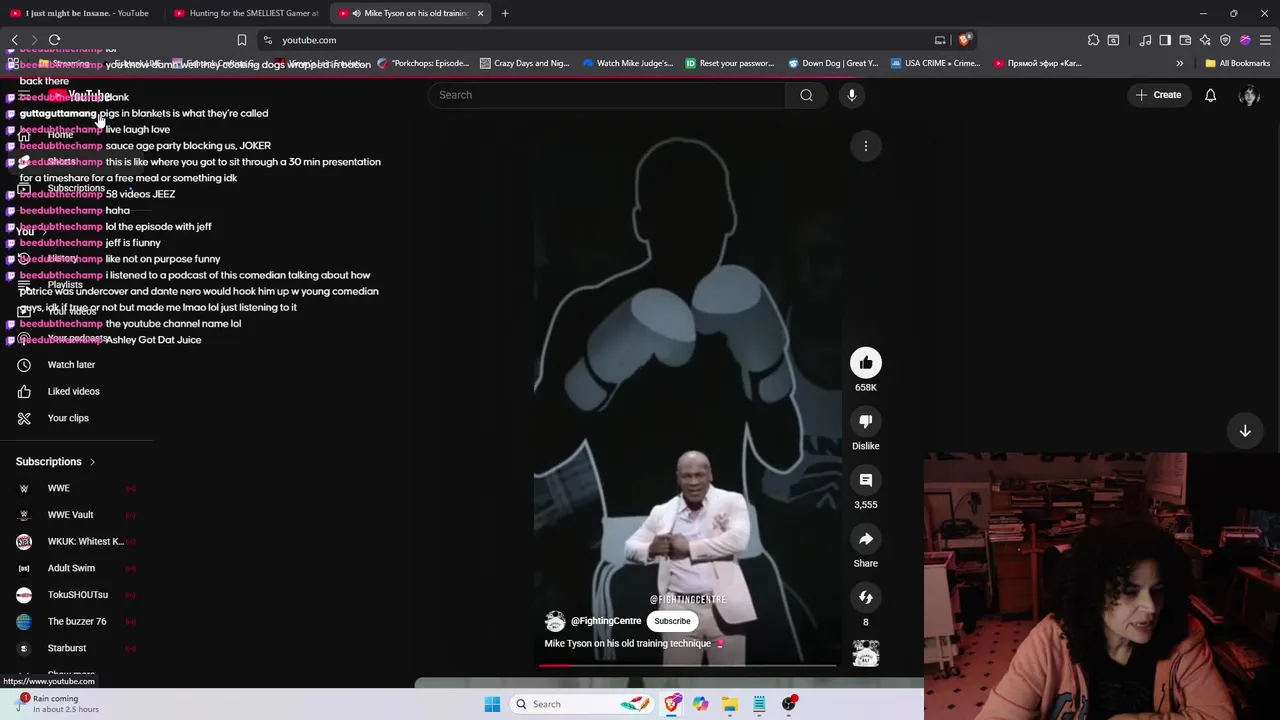Switch to 'Hunting for the SMELLIEST Gamer' tab
Image resolution: width=1280 pixels, height=720 pixels.
pos(246,13)
